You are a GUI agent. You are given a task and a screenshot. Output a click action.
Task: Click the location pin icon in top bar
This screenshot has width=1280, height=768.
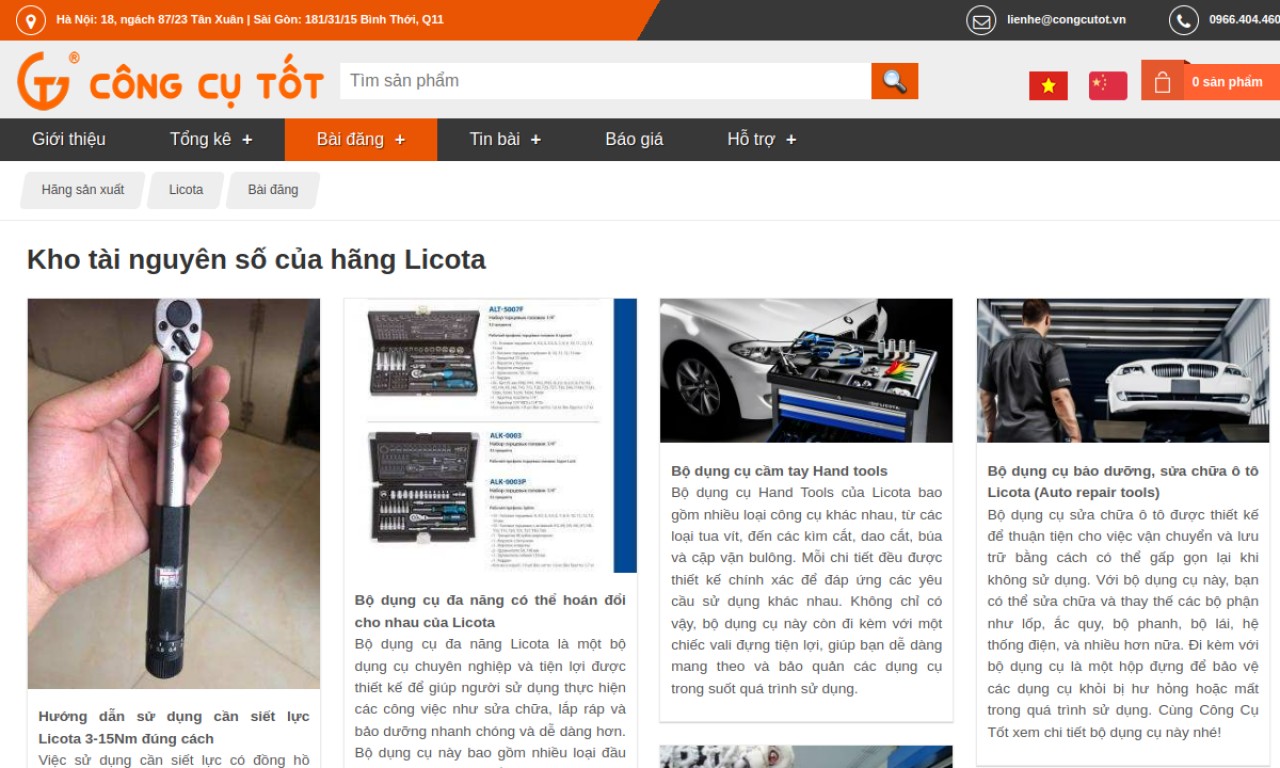31,20
